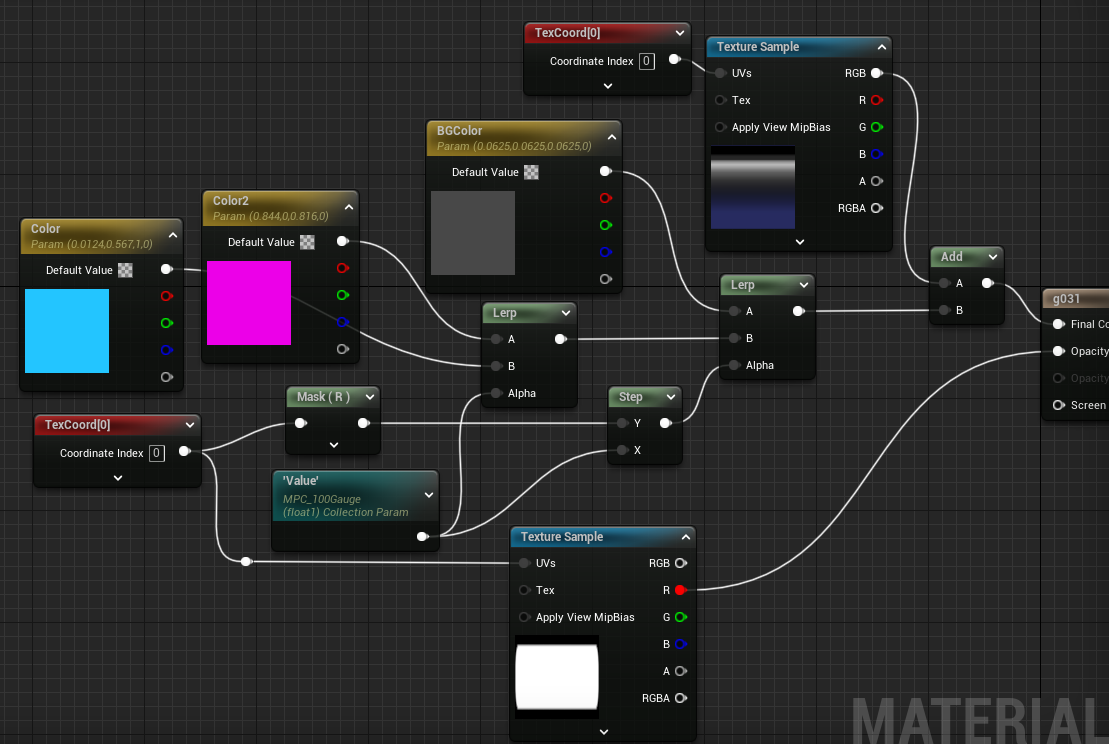Select the top Texture Sample gradient thumbnail
The image size is (1109, 744).
(753, 187)
